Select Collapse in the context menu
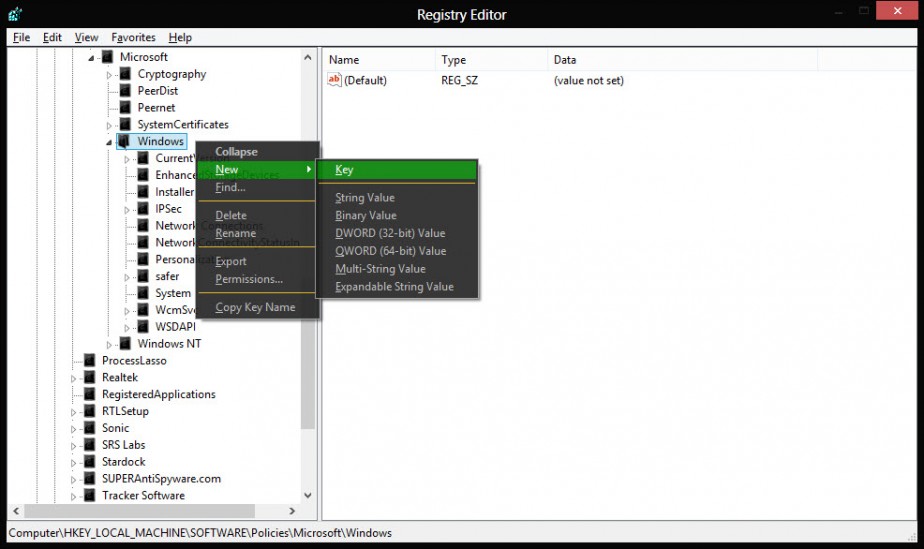Screen dimensions: 924x549 [x=257, y=151]
